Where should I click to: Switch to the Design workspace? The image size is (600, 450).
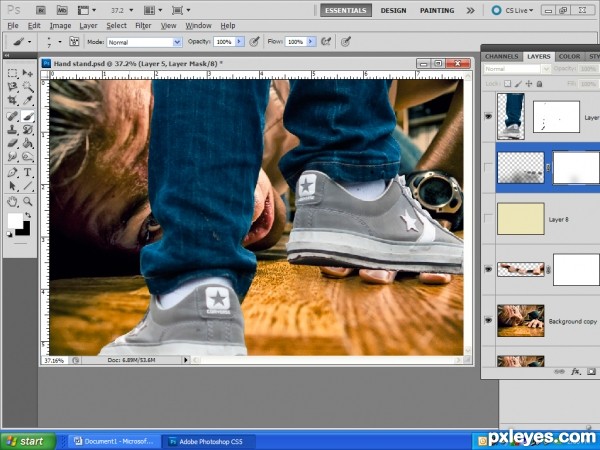coord(393,10)
